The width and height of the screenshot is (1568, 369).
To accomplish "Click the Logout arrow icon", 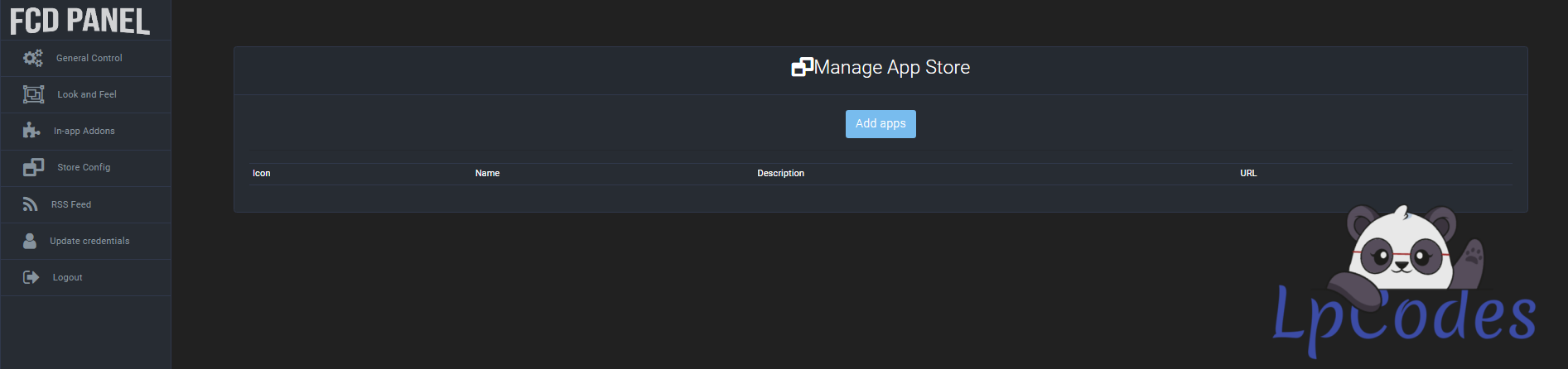I will coord(31,277).
